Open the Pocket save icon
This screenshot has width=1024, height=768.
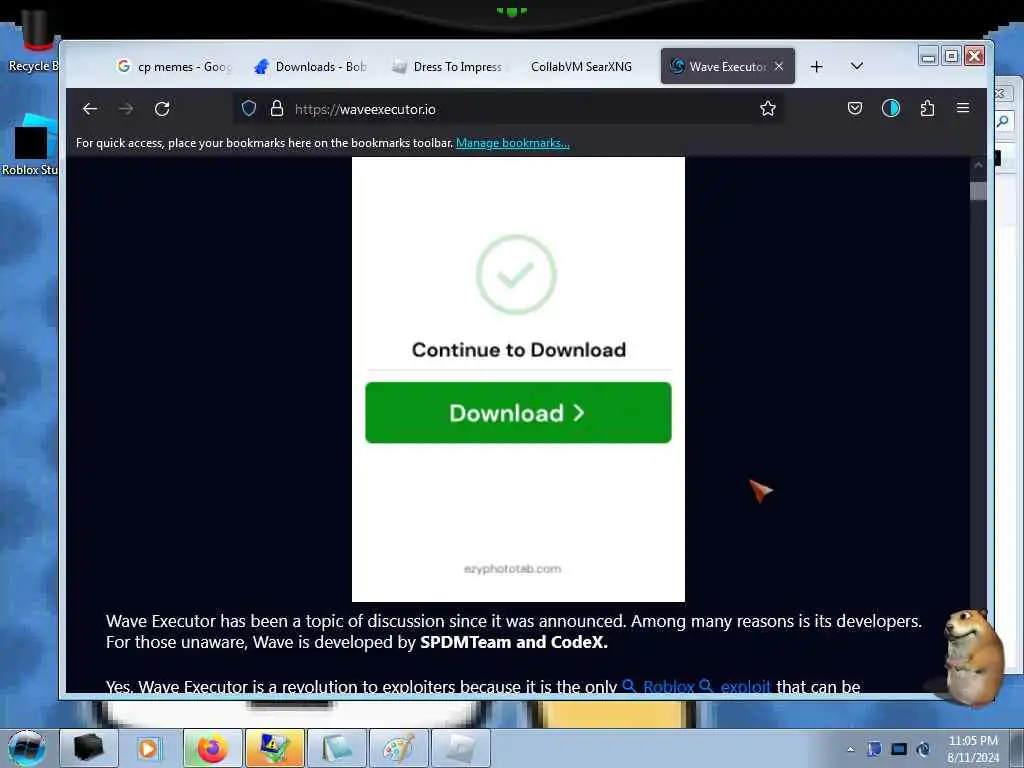[x=855, y=108]
